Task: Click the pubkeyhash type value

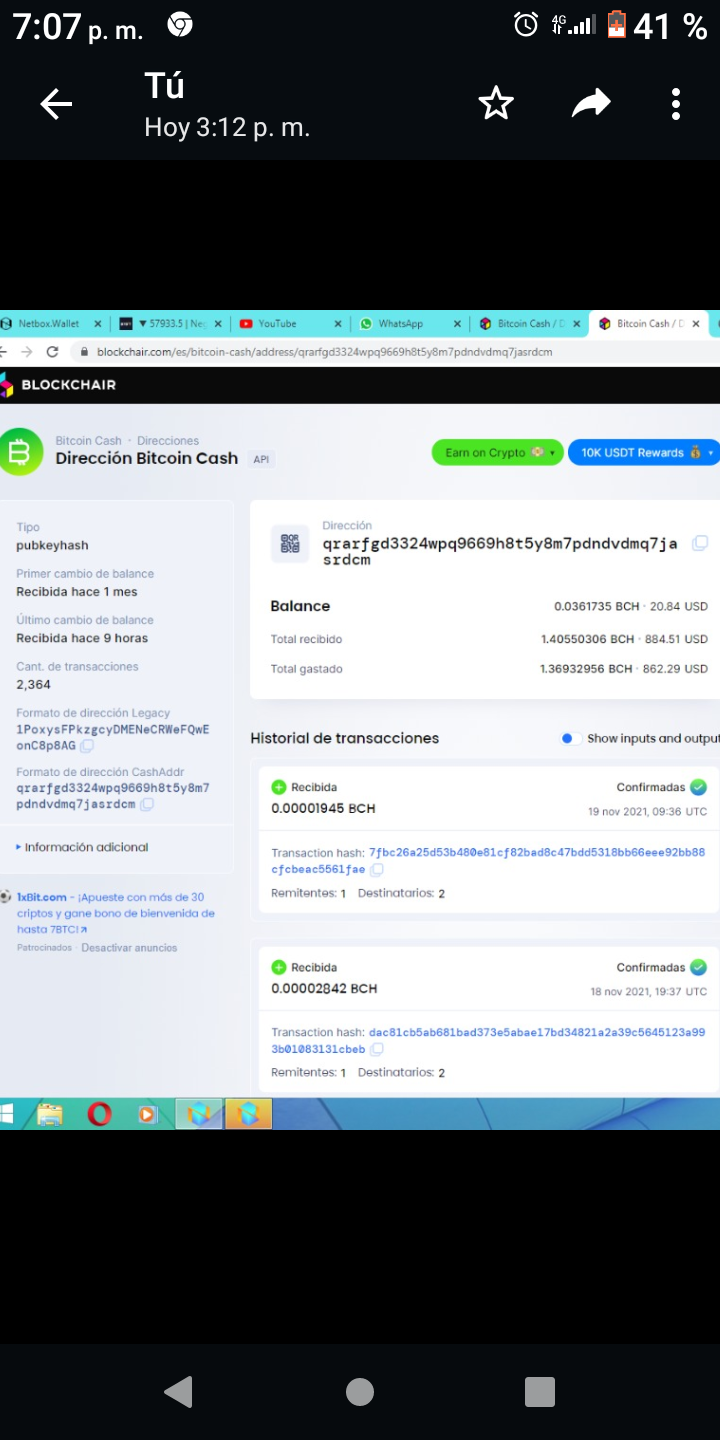Action: [x=52, y=546]
